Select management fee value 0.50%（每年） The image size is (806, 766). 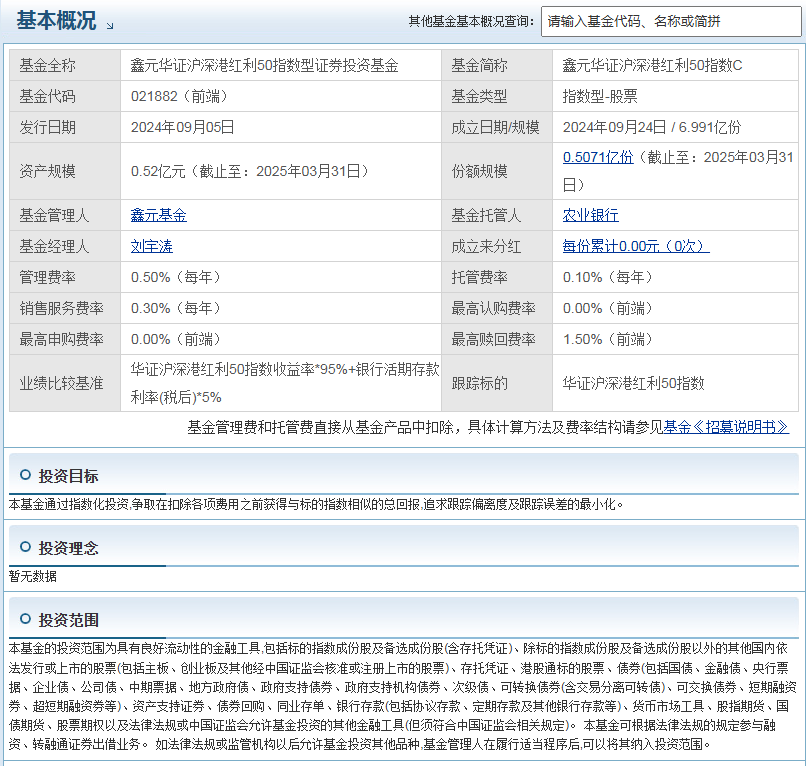point(176,277)
